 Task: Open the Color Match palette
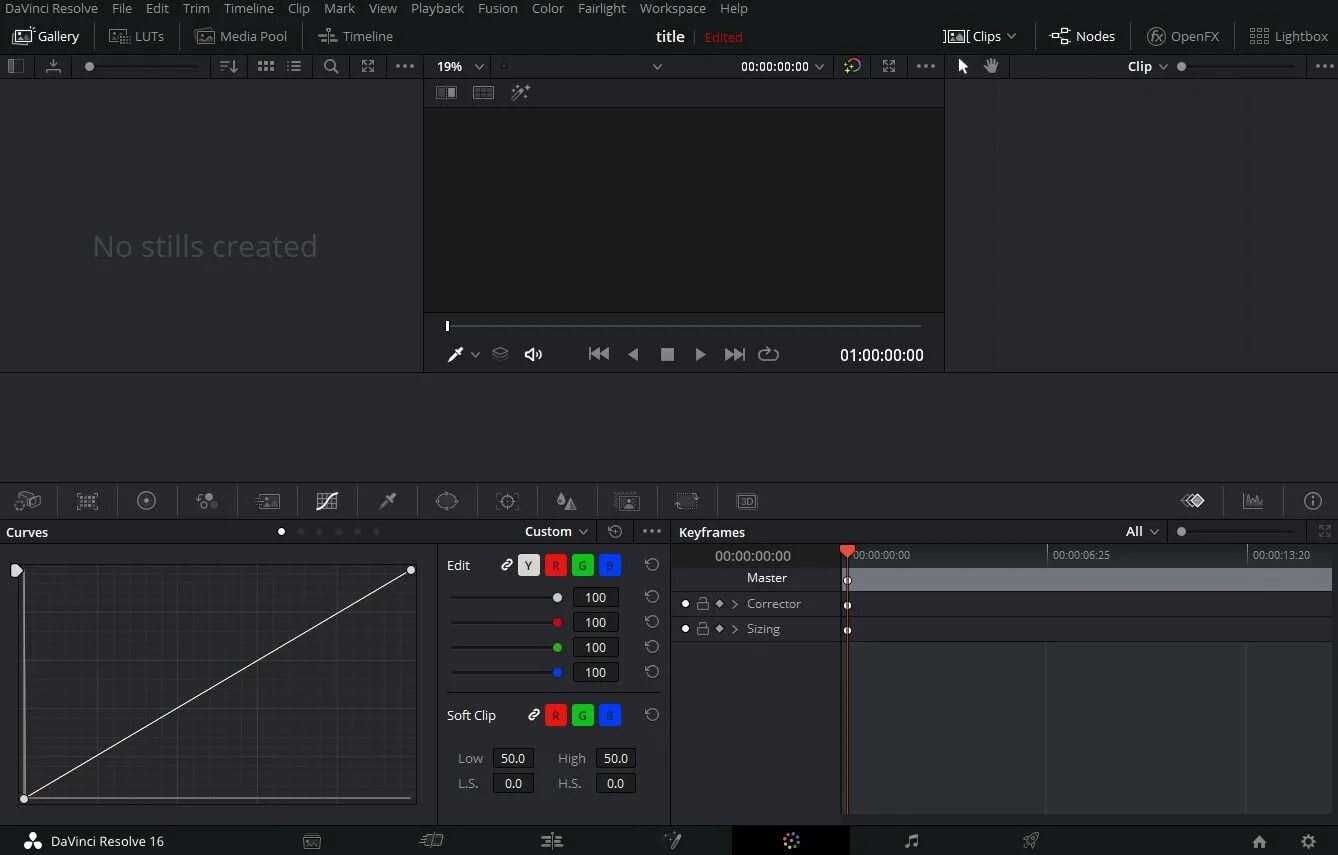click(x=88, y=501)
